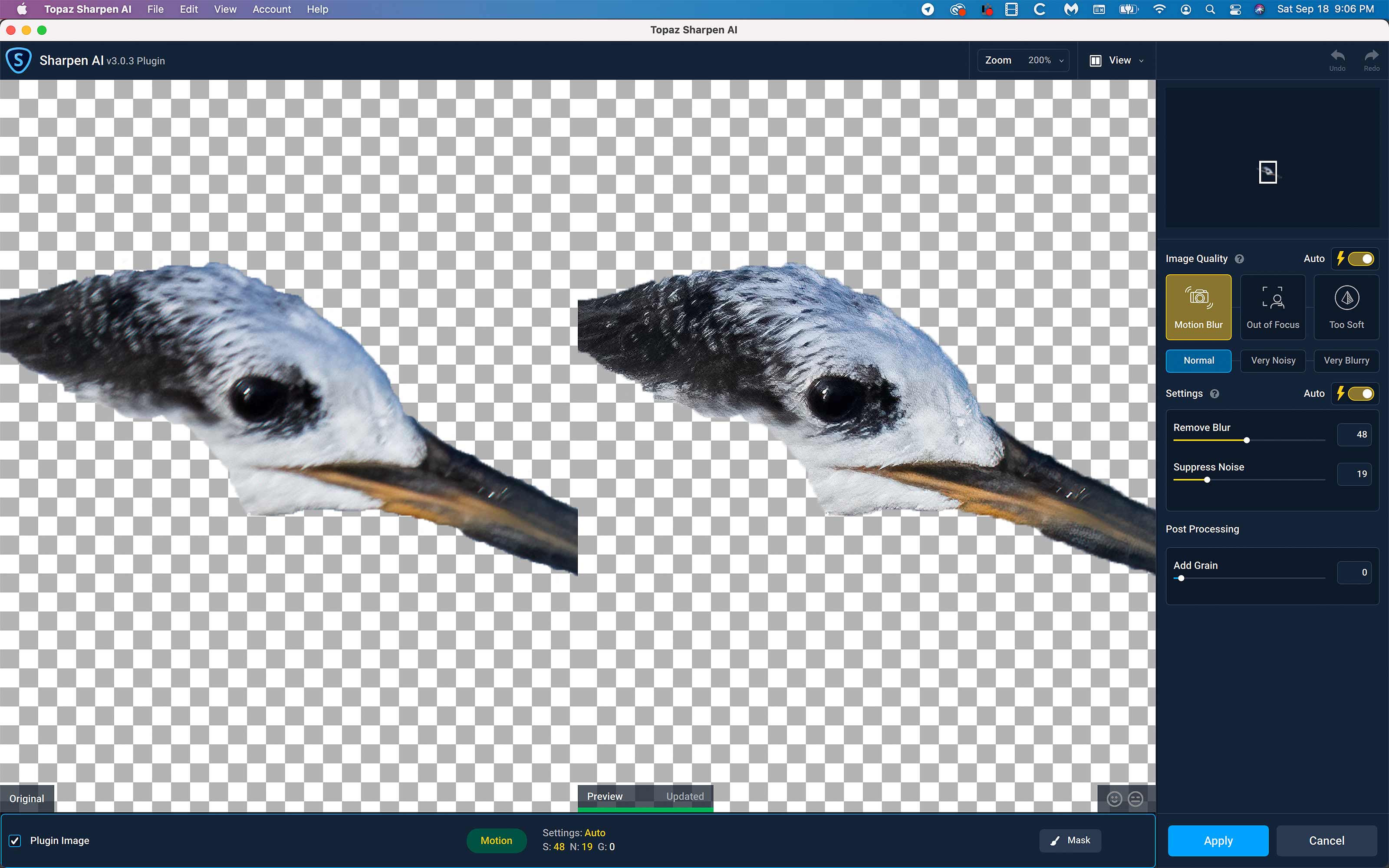
Task: Click the Wi-Fi status icon
Action: [x=1159, y=9]
